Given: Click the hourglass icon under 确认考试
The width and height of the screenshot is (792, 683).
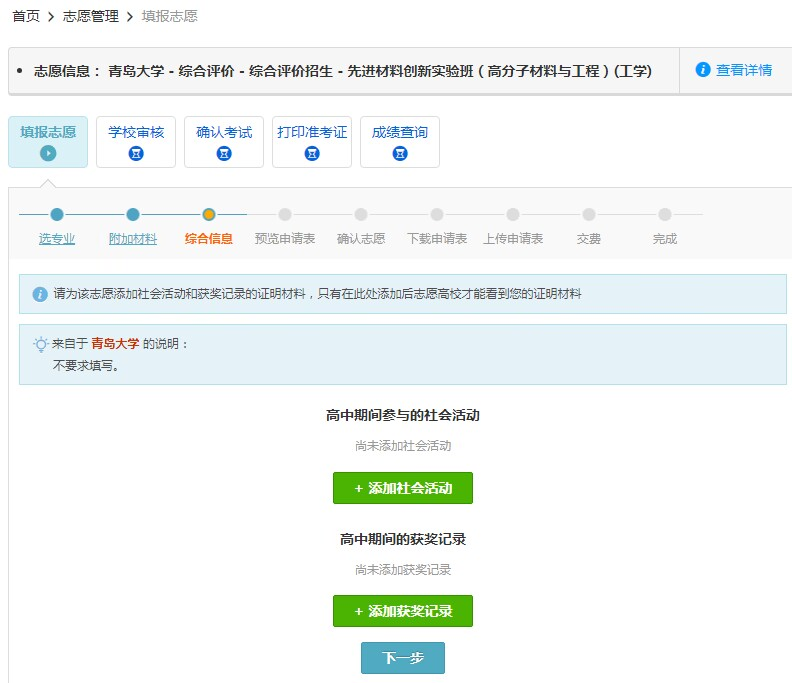Looking at the screenshot, I should [224, 153].
